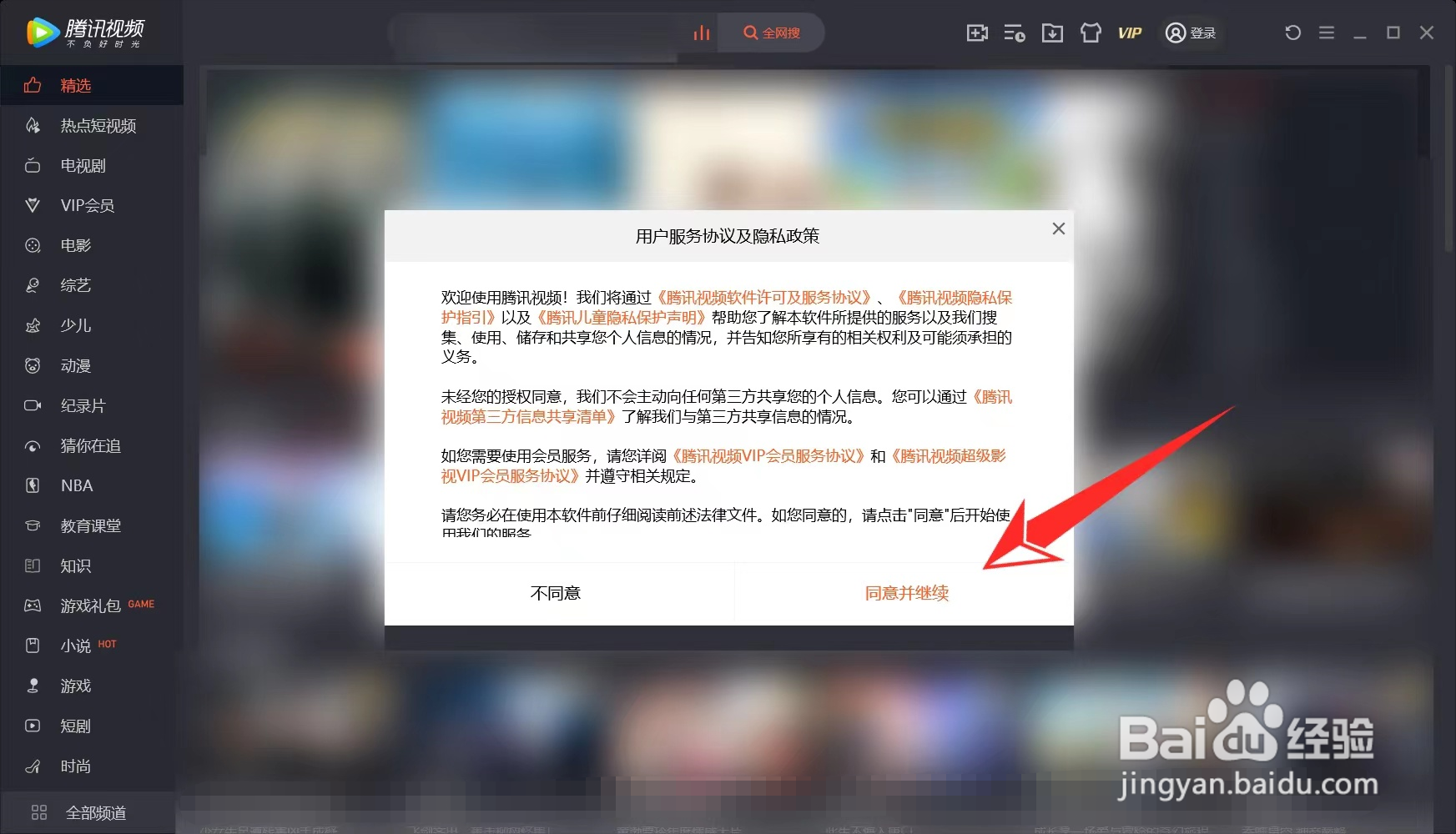The image size is (1456, 834).
Task: Click the VIP icon in the top toolbar
Action: (x=1130, y=33)
